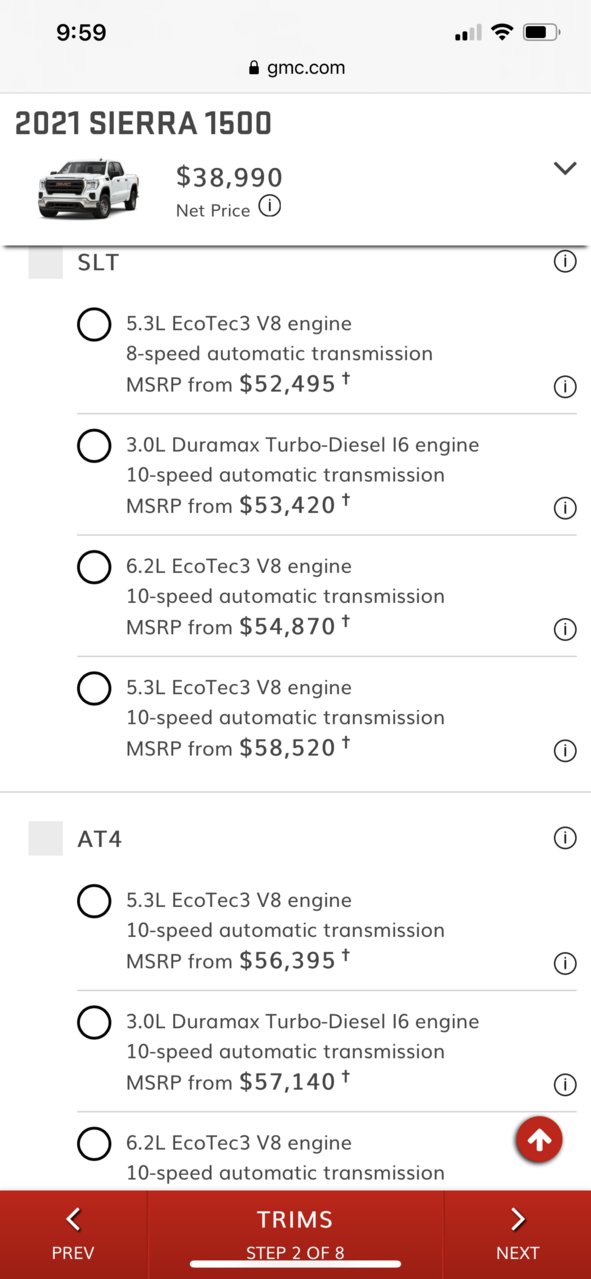
Task: Toggle the AT4 trim checkbox
Action: [46, 838]
